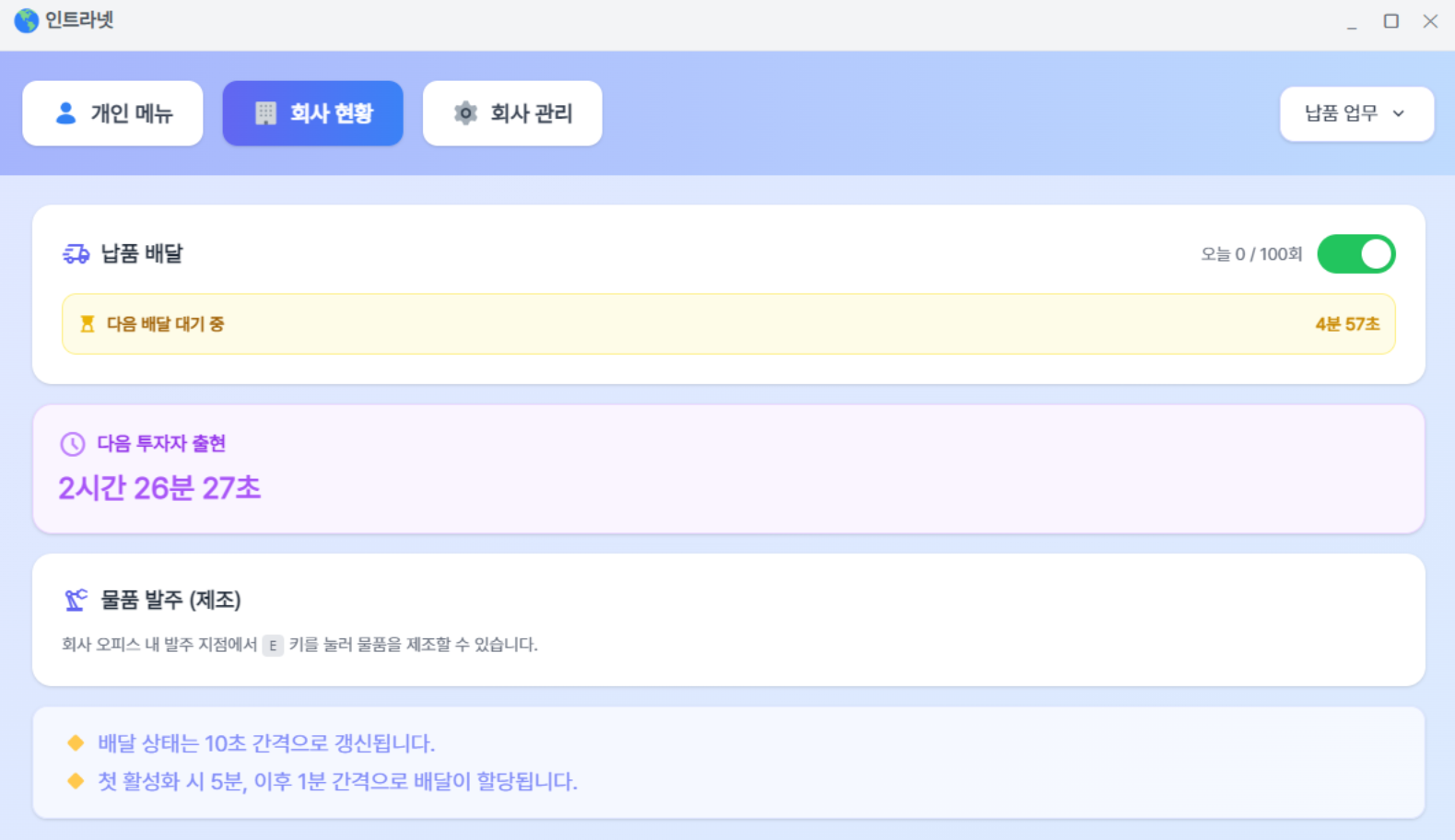The width and height of the screenshot is (1455, 840).
Task: Disable the 납품 배달 green toggle switch
Action: (x=1355, y=254)
